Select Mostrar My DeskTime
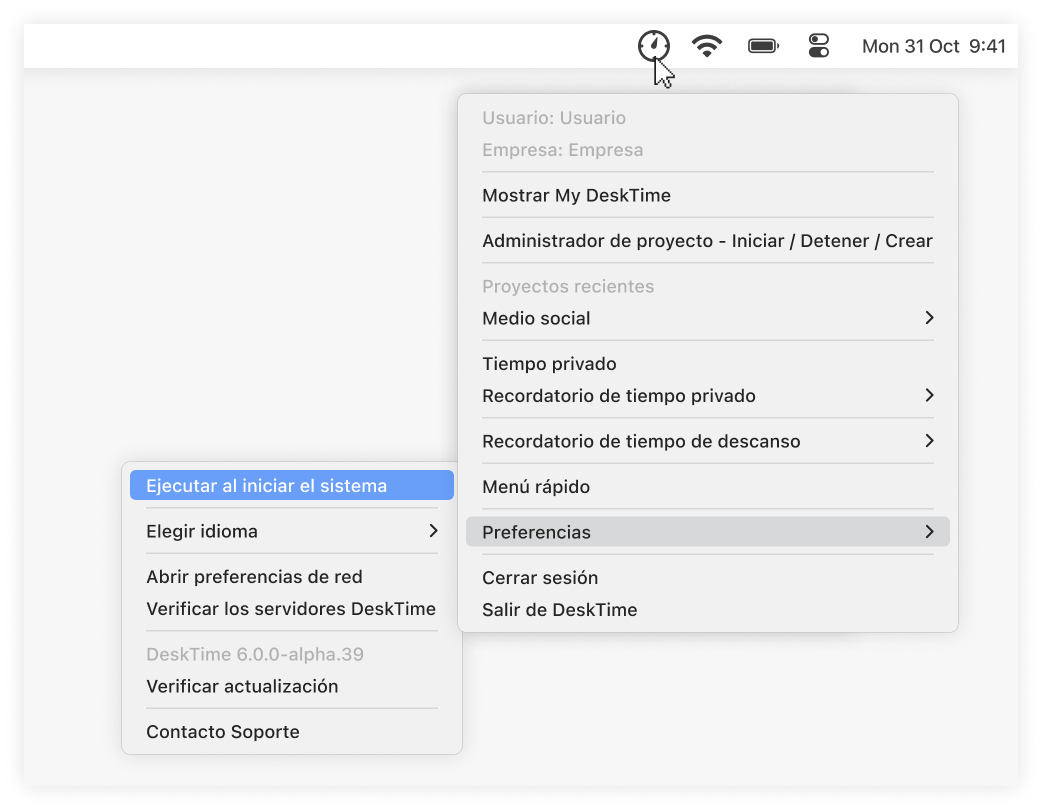The width and height of the screenshot is (1042, 810). tap(708, 195)
